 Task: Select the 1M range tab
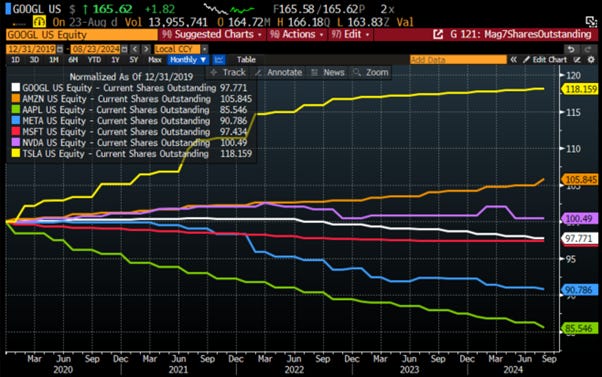pyautogui.click(x=54, y=60)
